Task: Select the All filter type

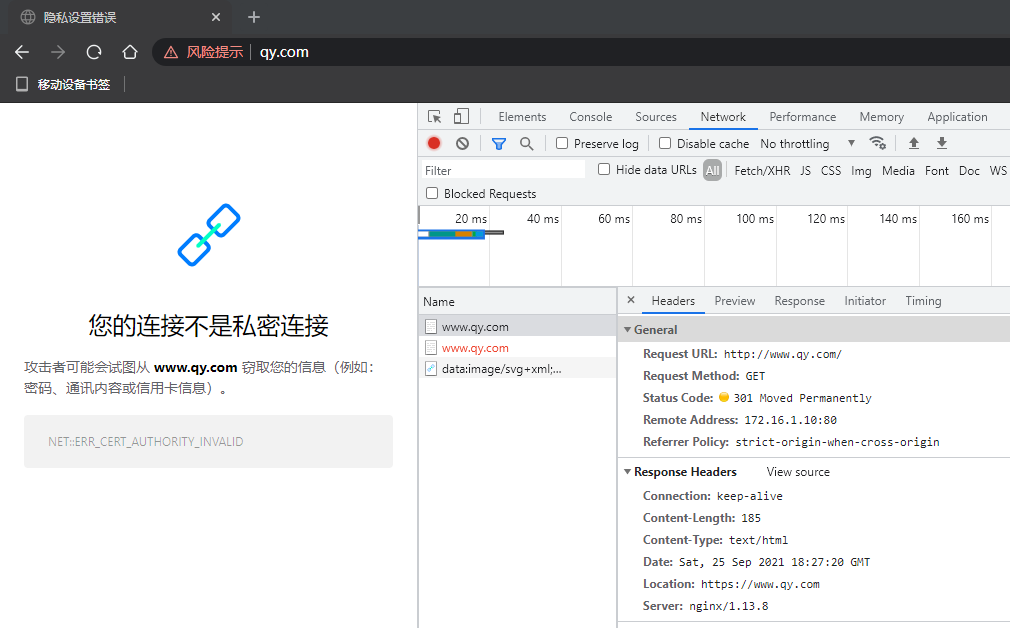Action: (x=712, y=170)
